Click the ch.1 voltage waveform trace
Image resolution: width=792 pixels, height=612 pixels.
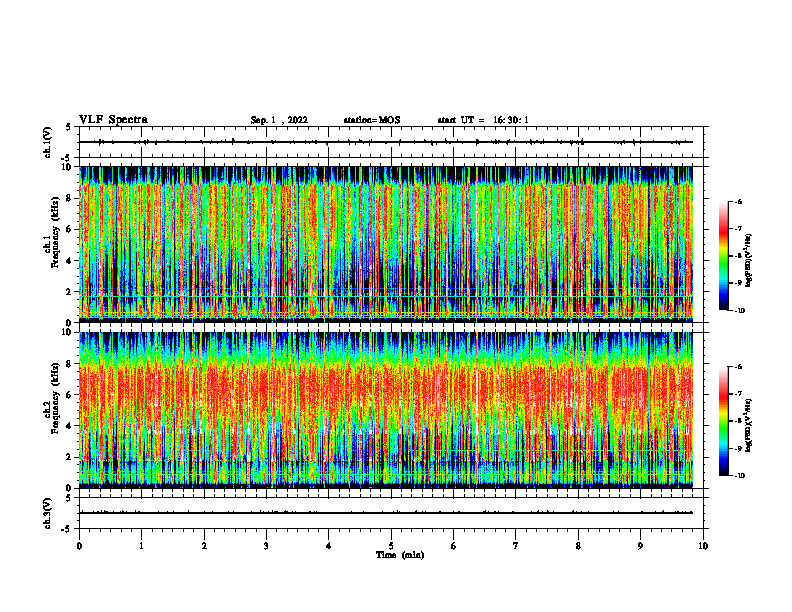386,142
